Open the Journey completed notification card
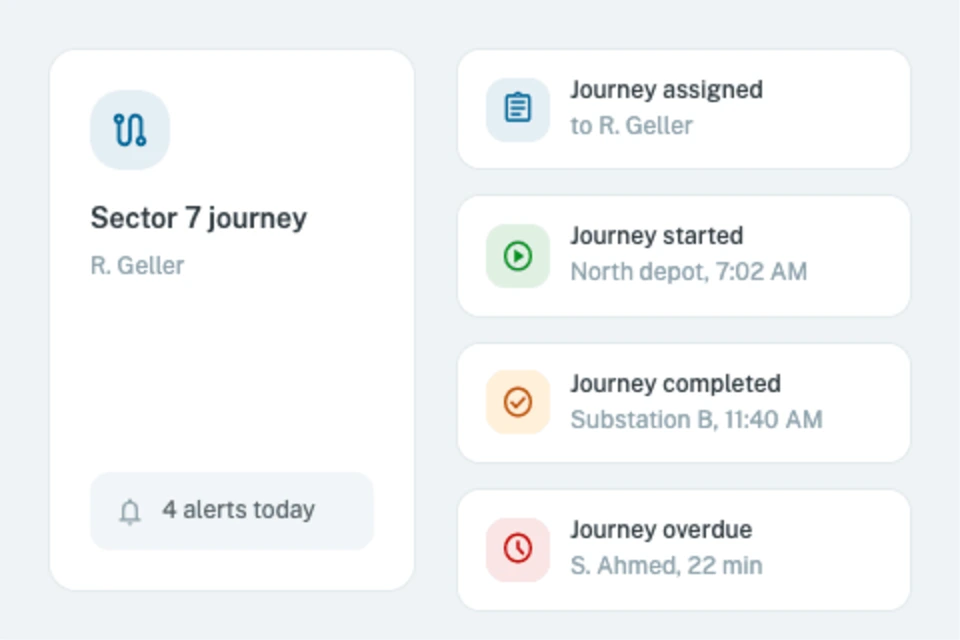 click(684, 402)
